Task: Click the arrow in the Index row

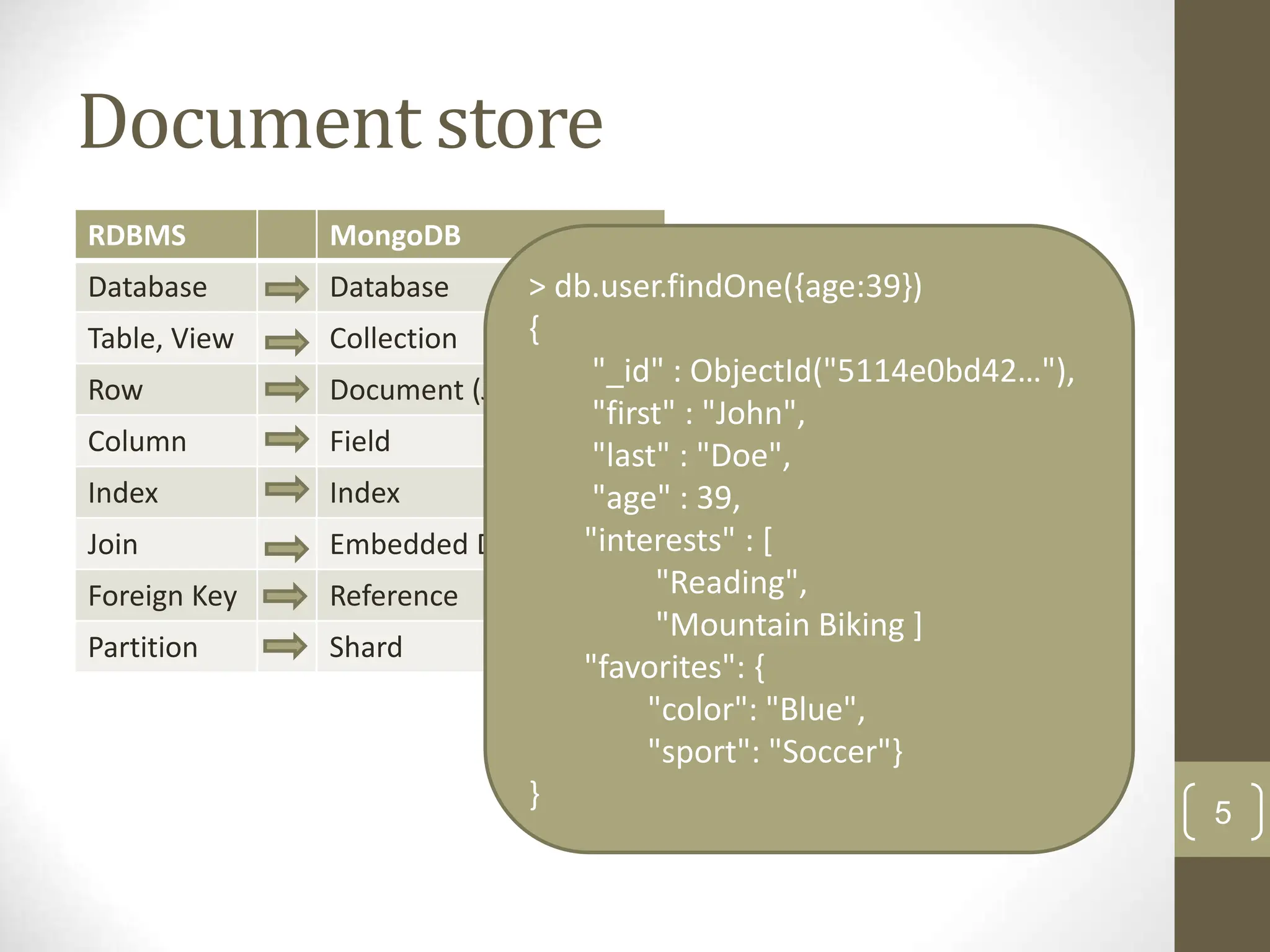Action: [x=286, y=490]
